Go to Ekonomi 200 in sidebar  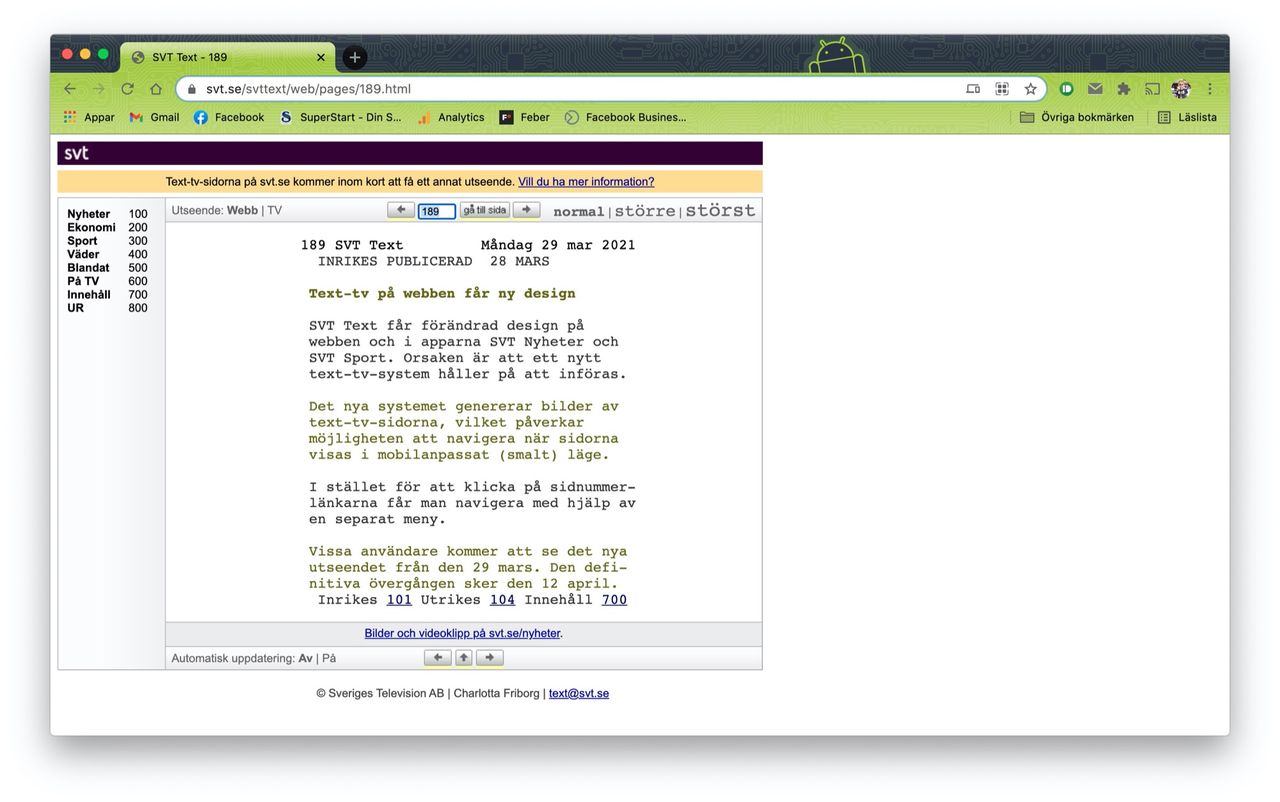tap(107, 228)
